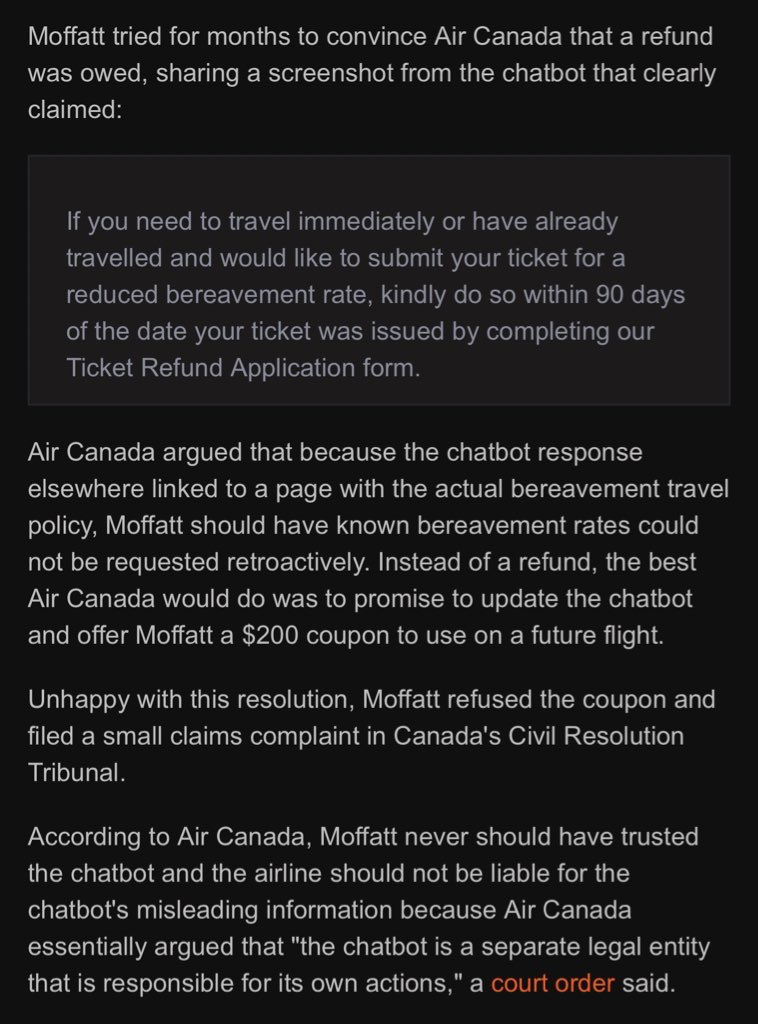This screenshot has height=1024, width=758.
Task: Click 'reduced bereavement rate' in the quote
Action: coord(219,295)
